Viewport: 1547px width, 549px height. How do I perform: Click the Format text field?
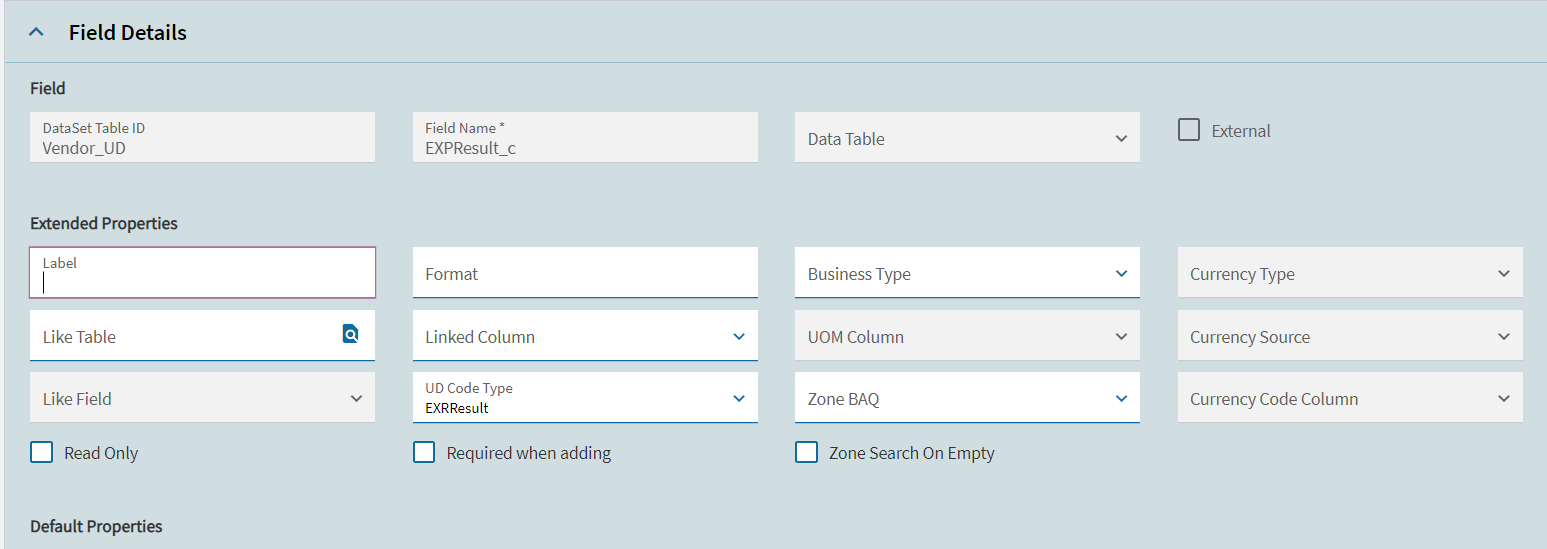[585, 273]
